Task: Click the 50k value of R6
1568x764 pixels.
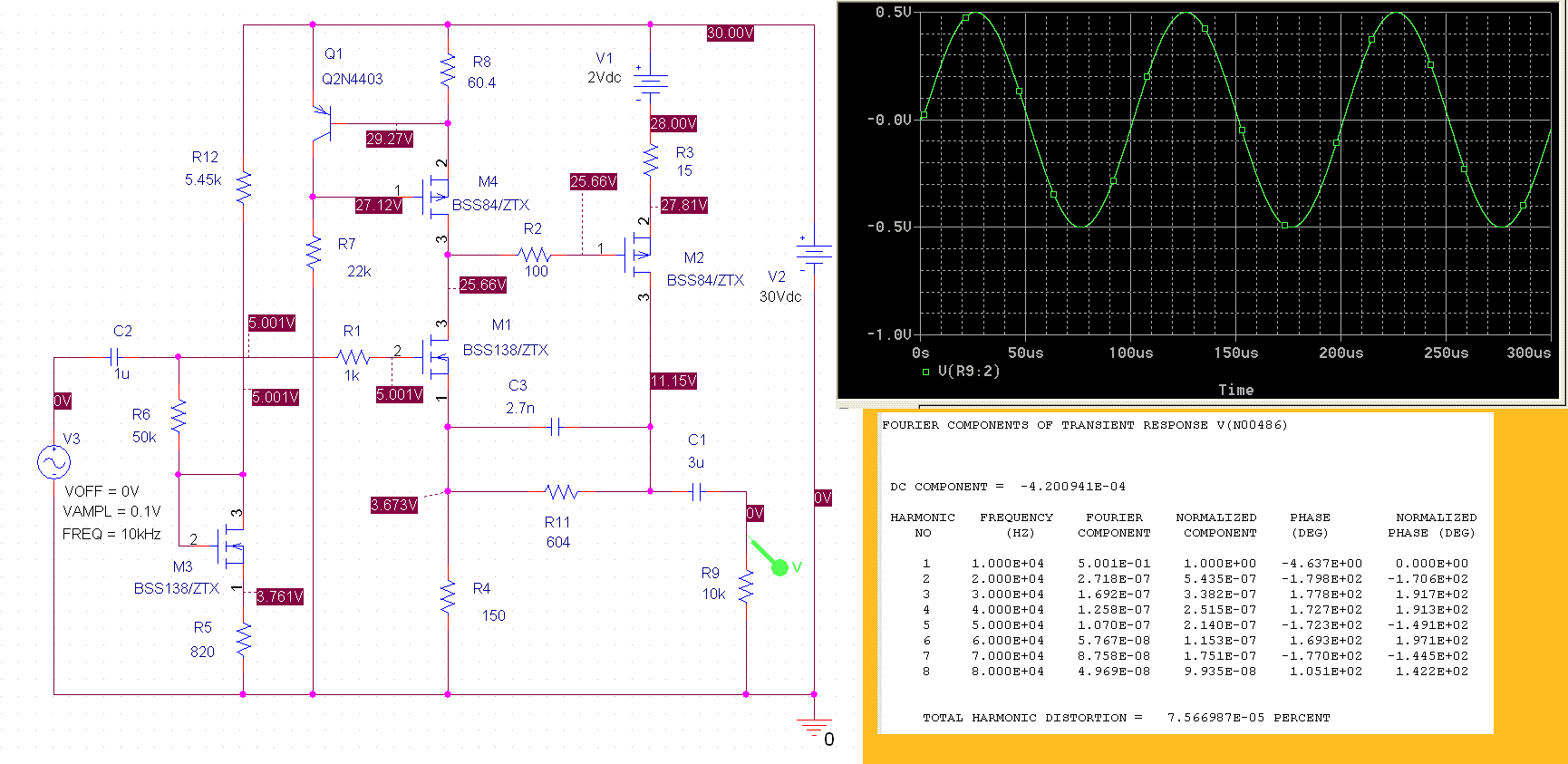Action: 145,437
